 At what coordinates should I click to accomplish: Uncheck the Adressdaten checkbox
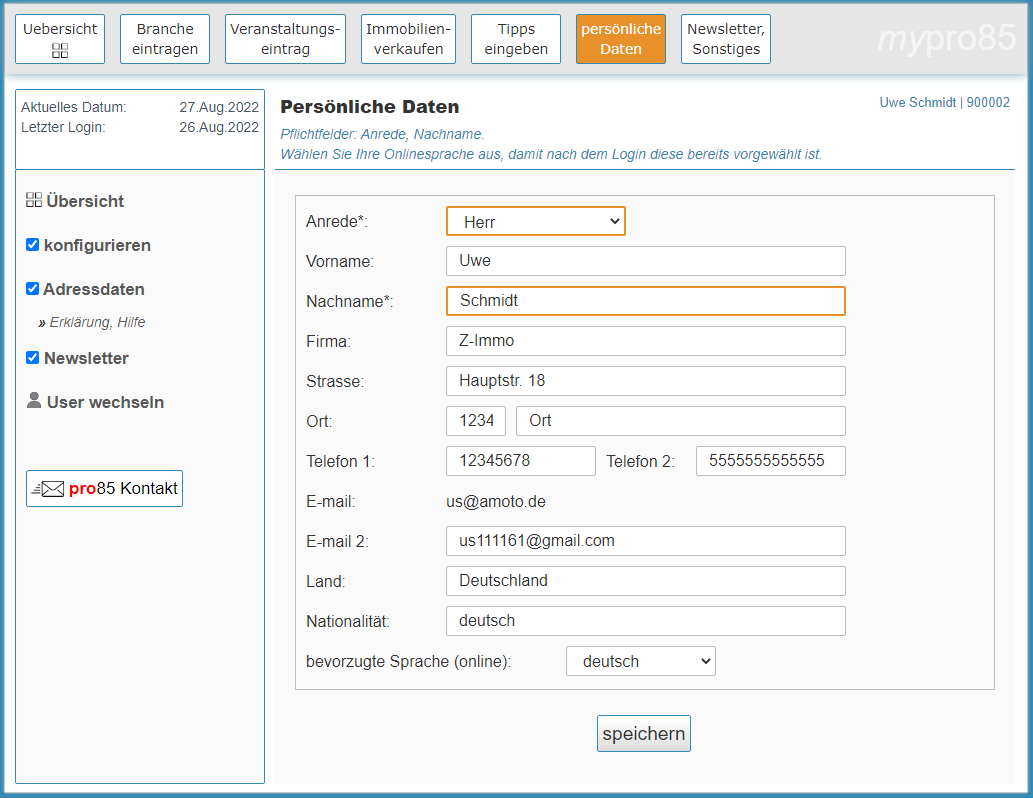33,289
